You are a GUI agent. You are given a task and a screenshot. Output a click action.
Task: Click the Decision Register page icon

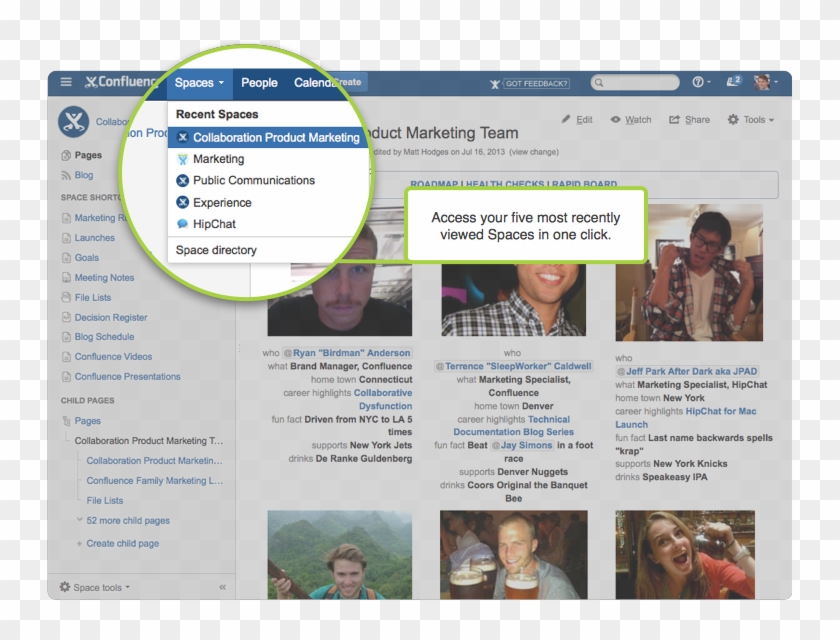[x=66, y=317]
